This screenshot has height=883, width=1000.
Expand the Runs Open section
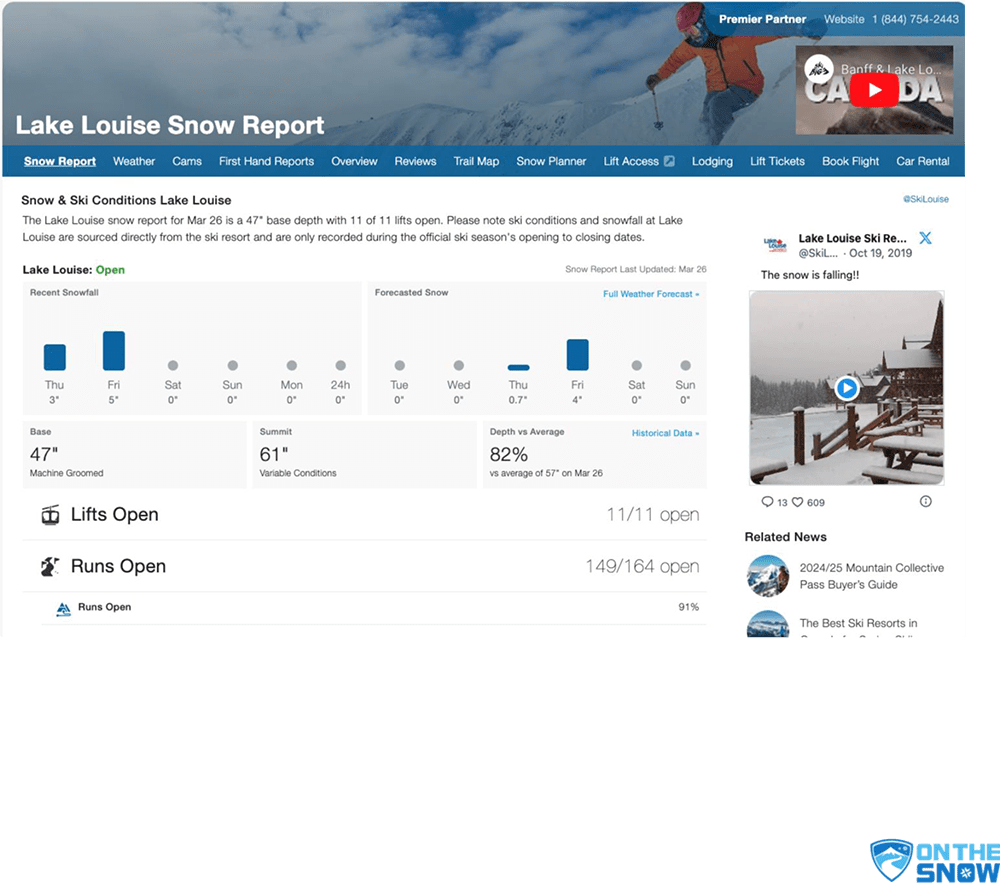pos(365,566)
